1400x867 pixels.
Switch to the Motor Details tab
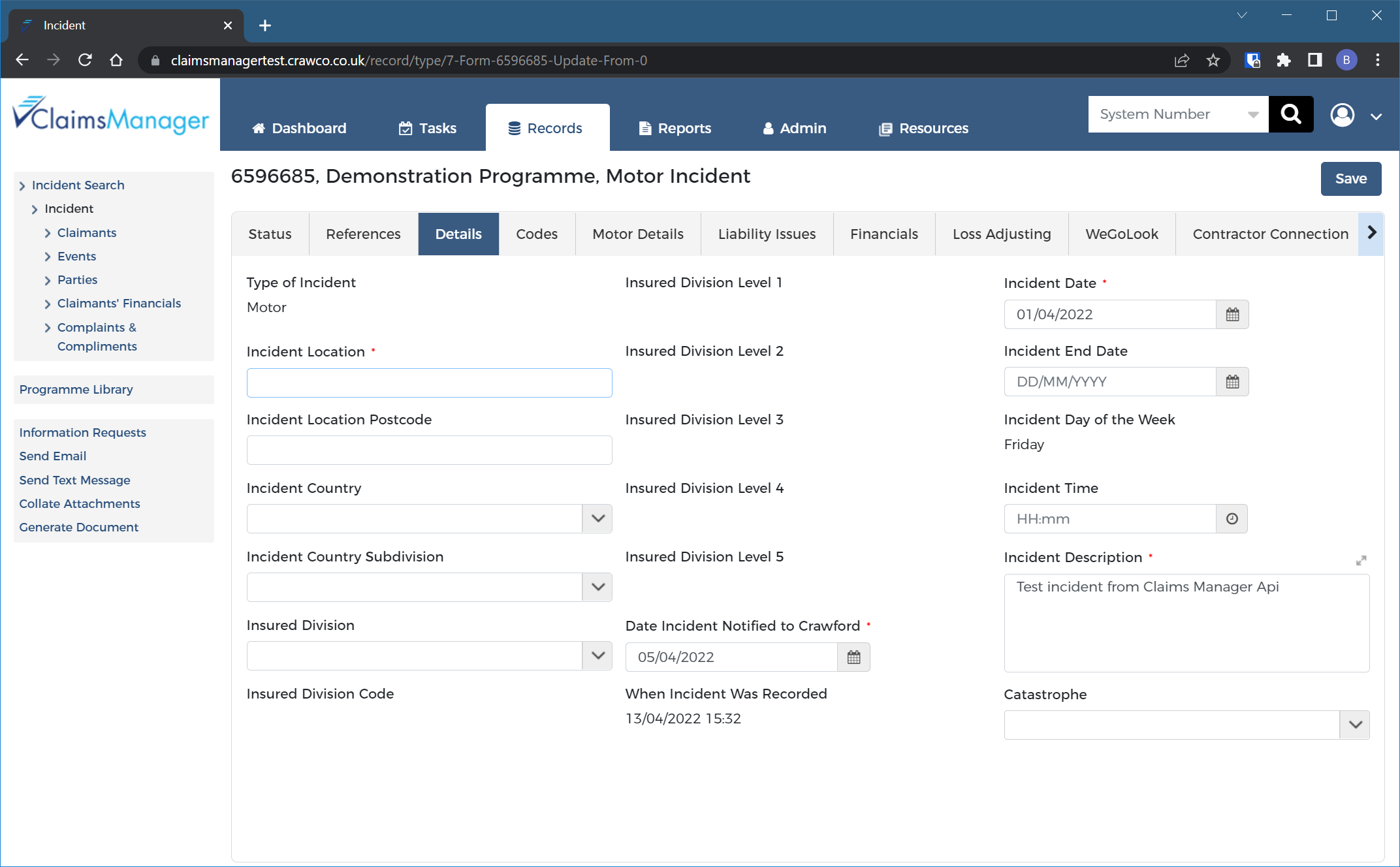(x=638, y=234)
